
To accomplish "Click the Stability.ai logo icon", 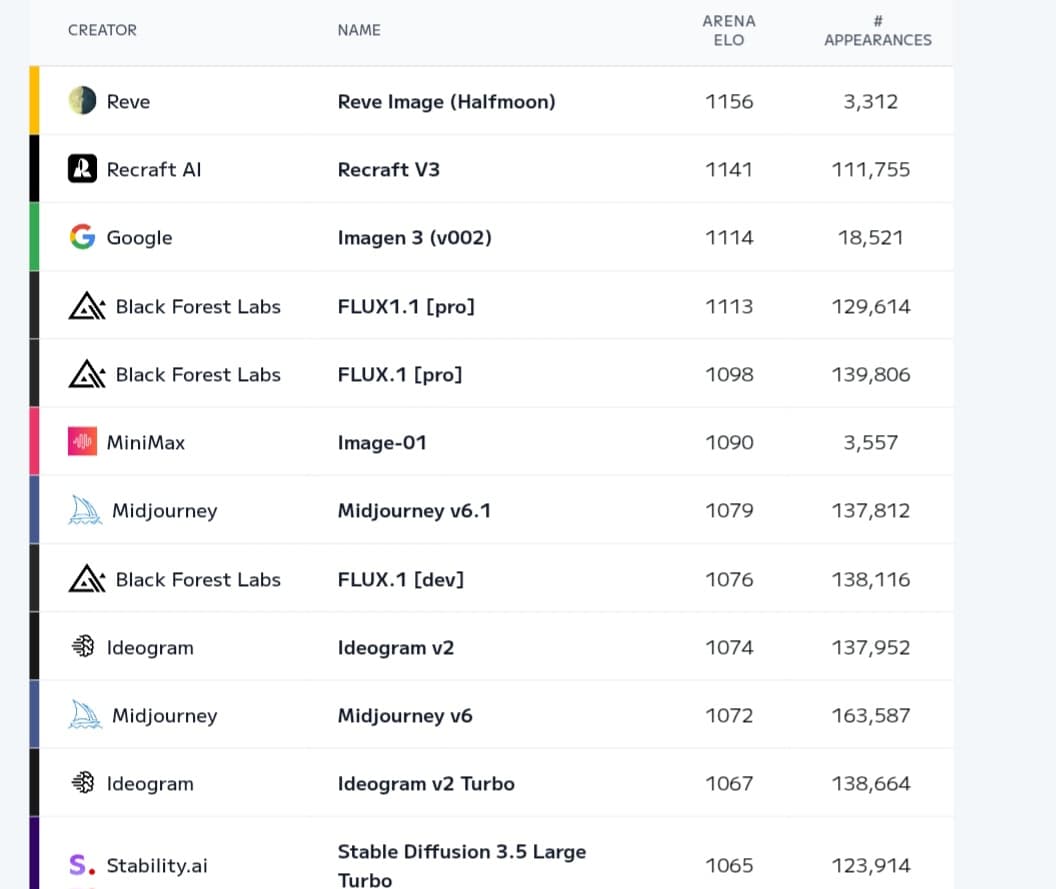I will [x=81, y=865].
